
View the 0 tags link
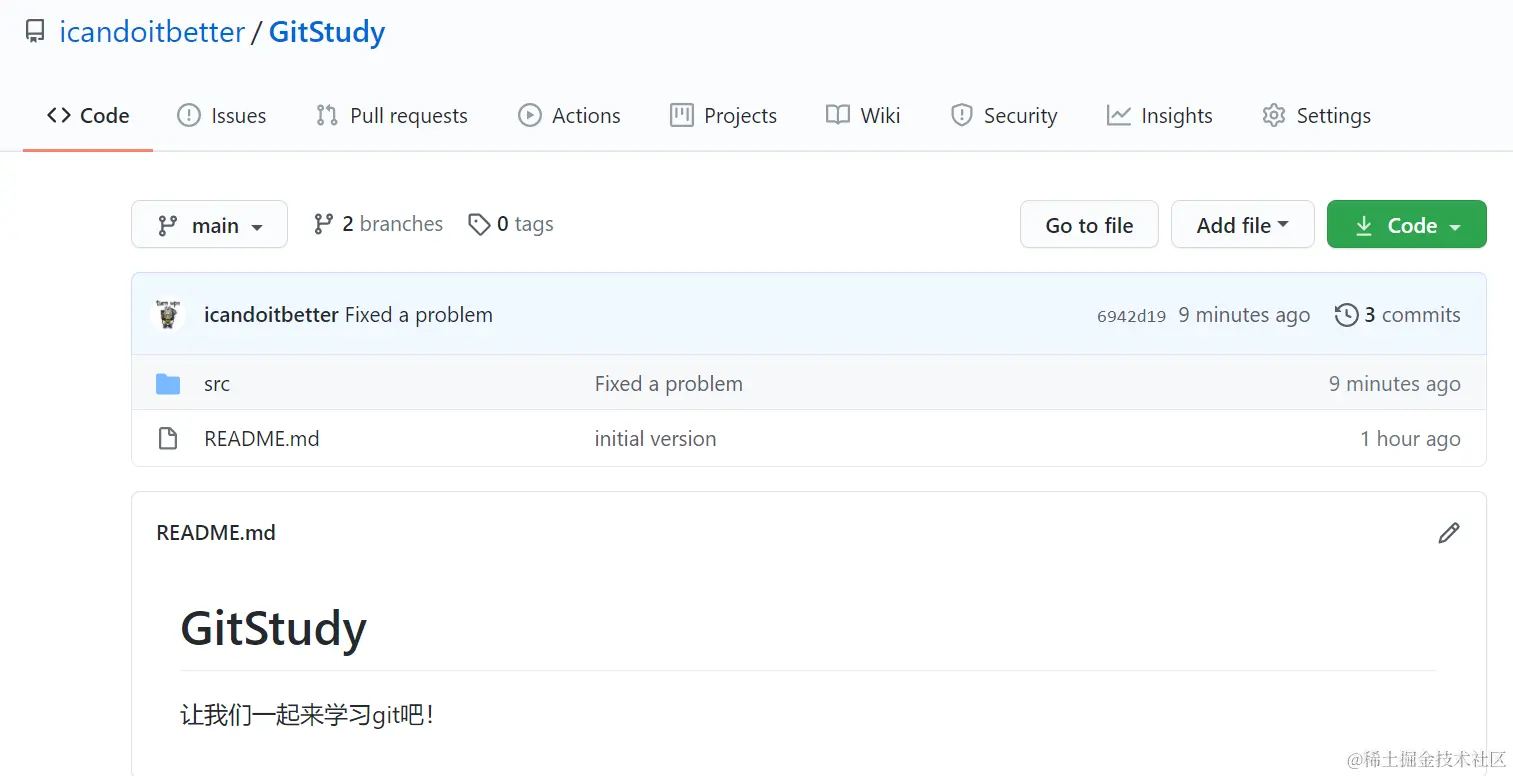point(511,224)
